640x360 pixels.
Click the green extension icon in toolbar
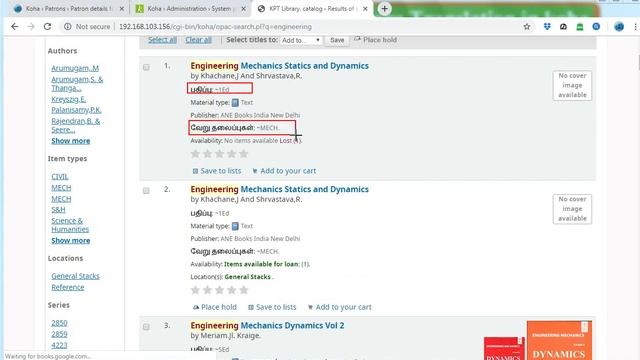pyautogui.click(x=580, y=27)
